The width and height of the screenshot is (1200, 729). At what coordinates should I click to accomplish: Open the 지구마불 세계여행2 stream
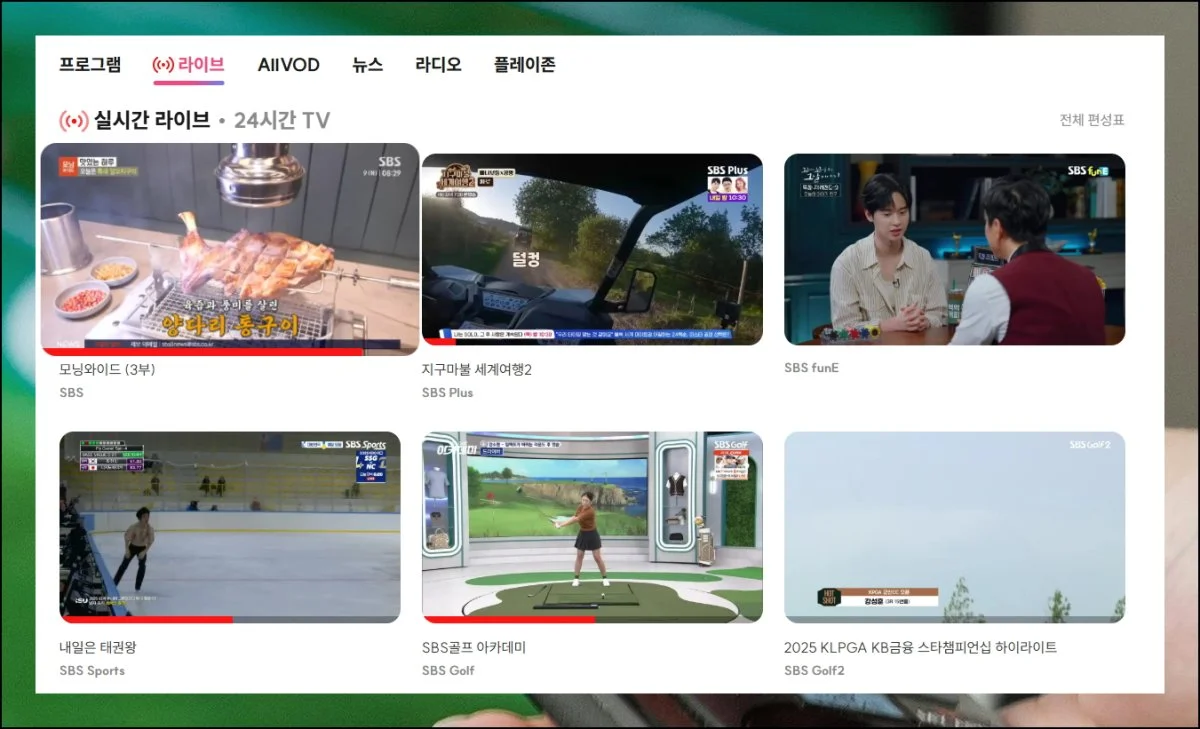click(593, 250)
